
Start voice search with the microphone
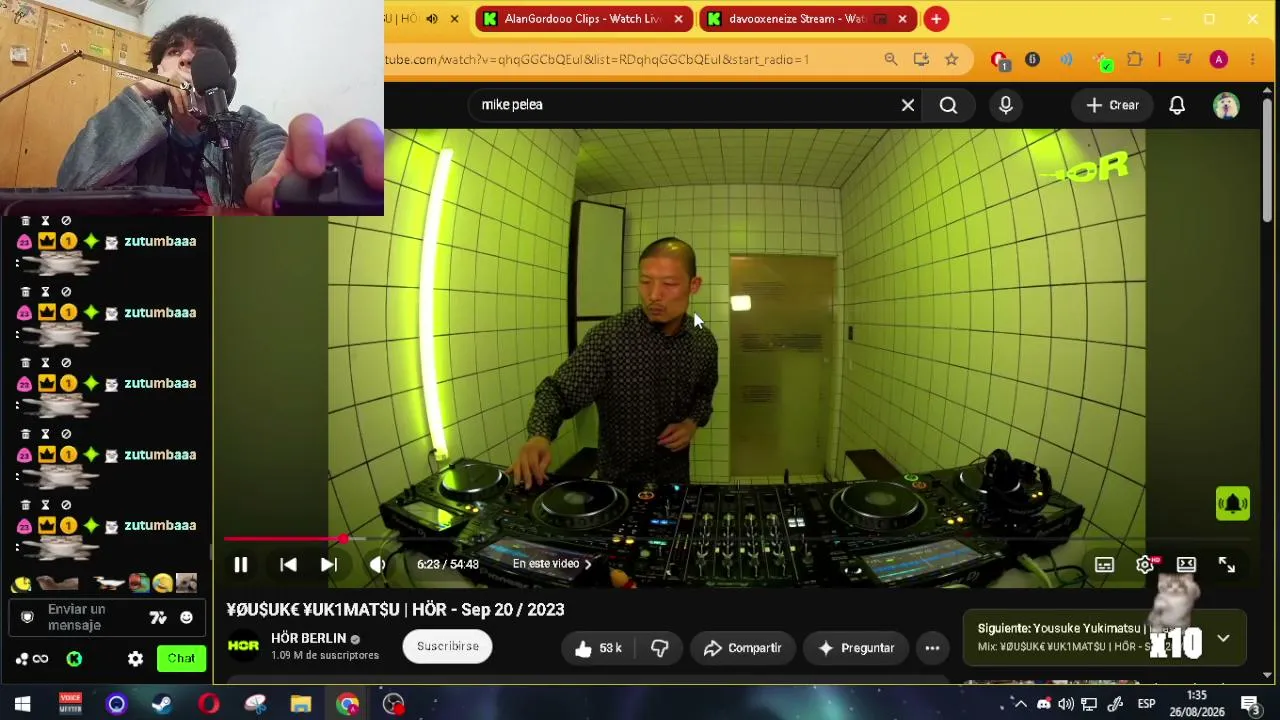click(1006, 105)
